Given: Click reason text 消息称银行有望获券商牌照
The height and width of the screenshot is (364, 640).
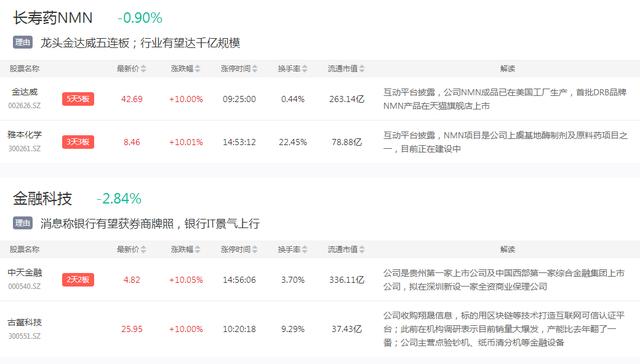Looking at the screenshot, I should [x=107, y=223].
